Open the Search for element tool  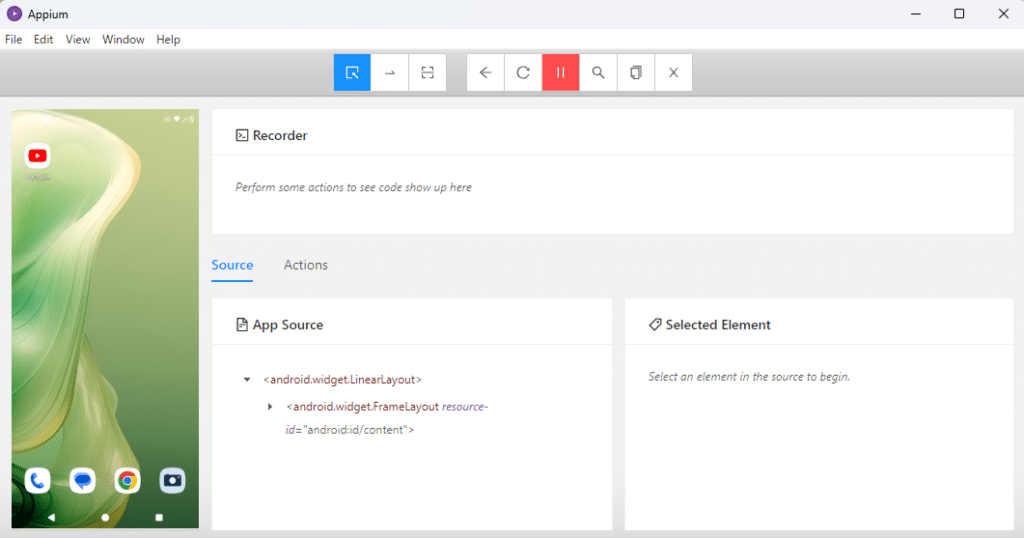598,73
